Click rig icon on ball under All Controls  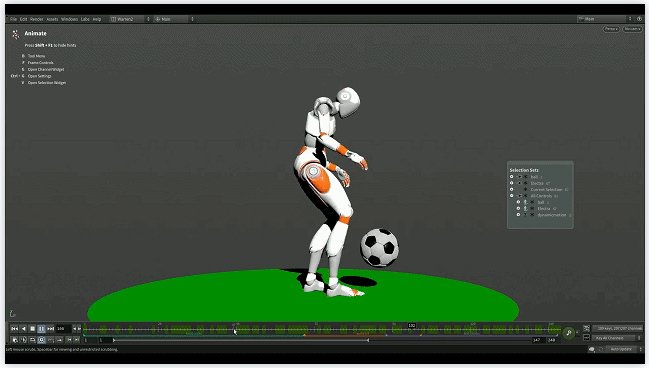pyautogui.click(x=526, y=202)
